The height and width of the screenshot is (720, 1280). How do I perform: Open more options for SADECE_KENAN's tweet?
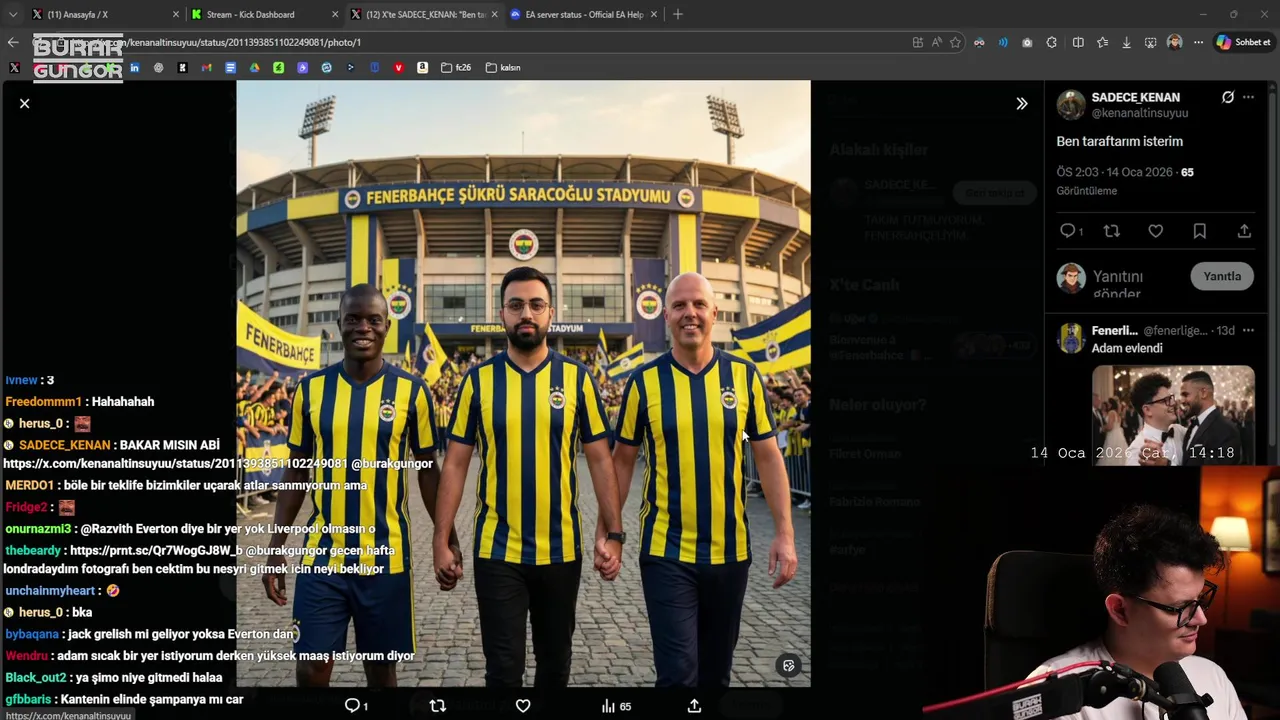(x=1248, y=97)
